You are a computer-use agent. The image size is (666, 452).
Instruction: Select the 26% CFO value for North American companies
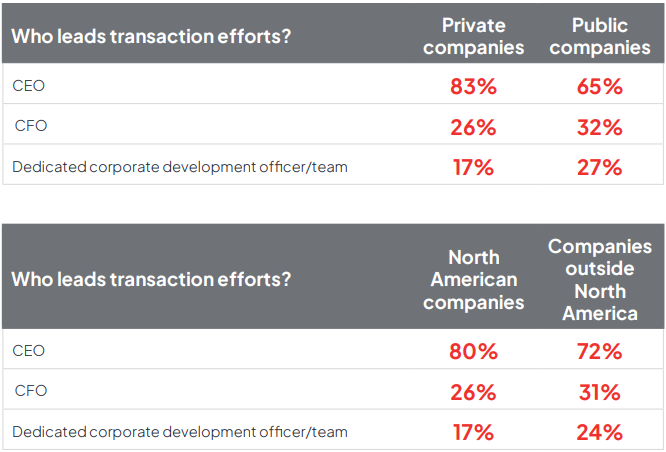pos(473,391)
